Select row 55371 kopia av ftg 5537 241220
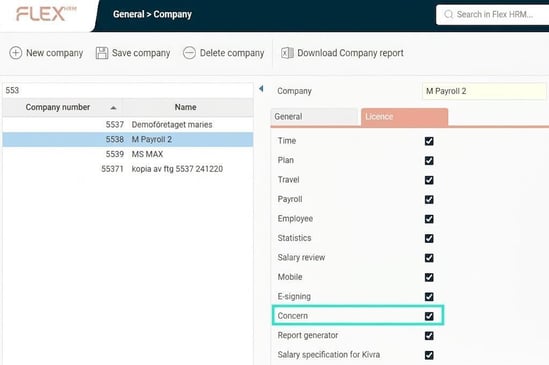The image size is (549, 365). (x=128, y=169)
